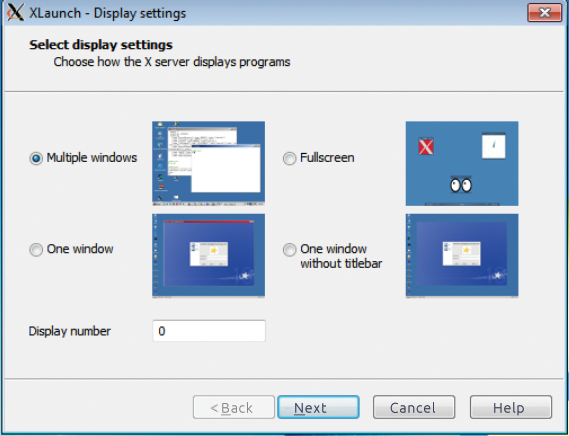Open Help for display settings
The width and height of the screenshot is (569, 436).
(x=511, y=407)
